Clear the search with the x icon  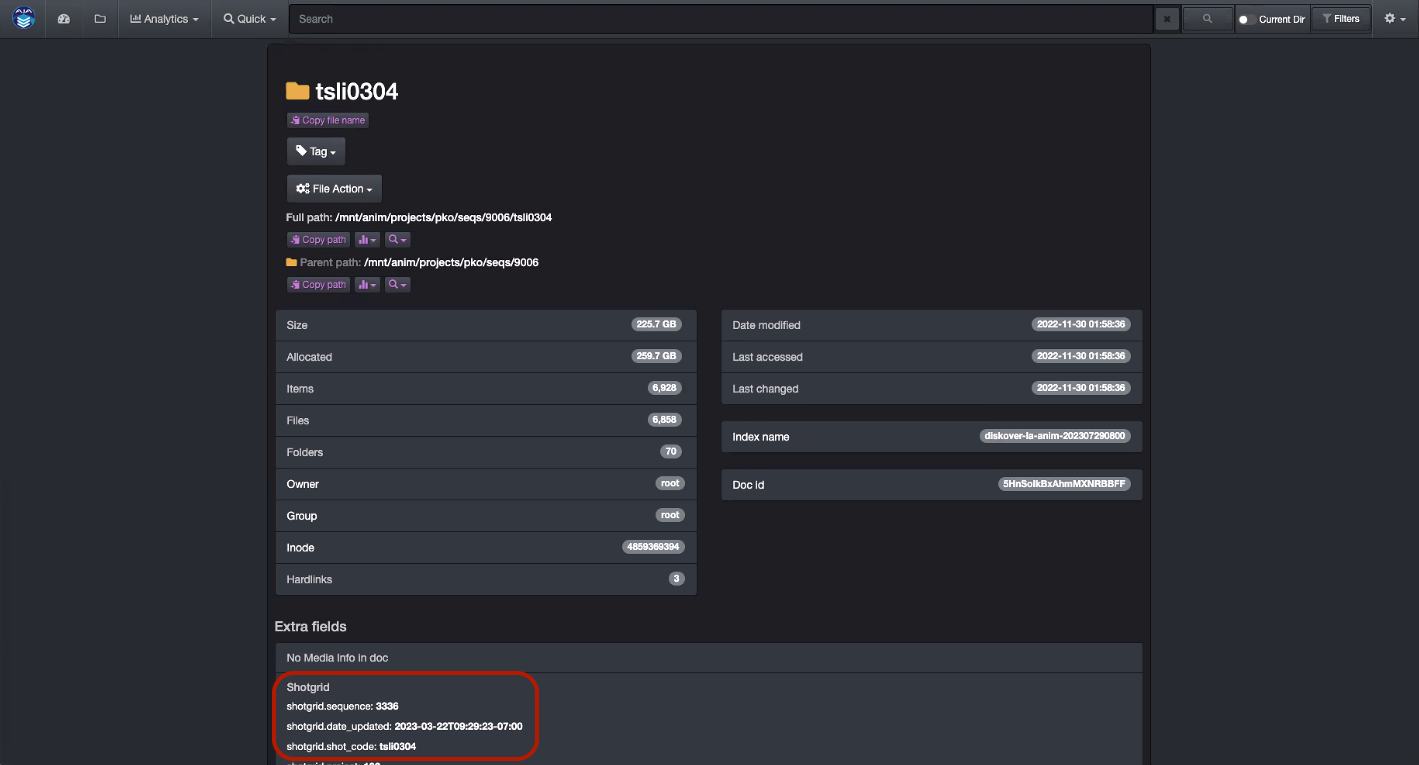[x=1166, y=17]
